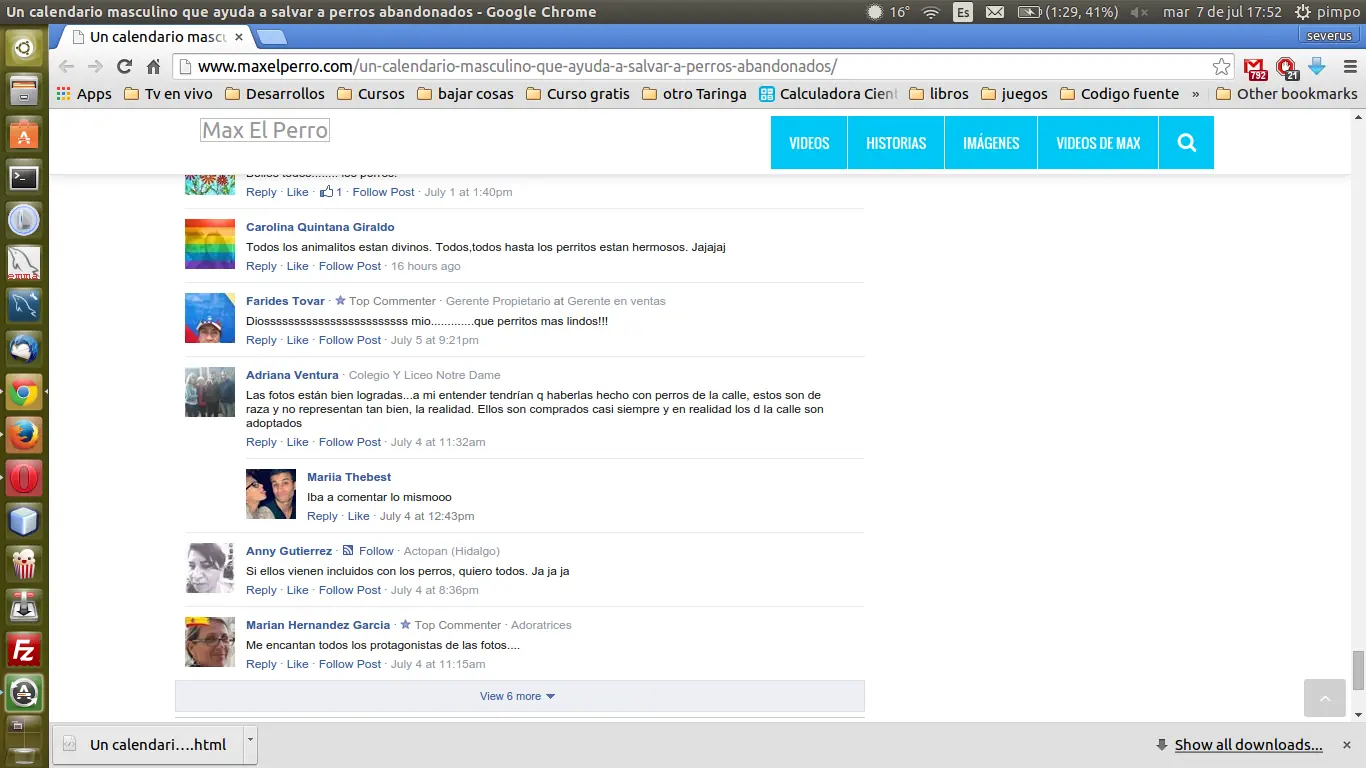Open the Desarrollos bookmark folder

(x=275, y=94)
